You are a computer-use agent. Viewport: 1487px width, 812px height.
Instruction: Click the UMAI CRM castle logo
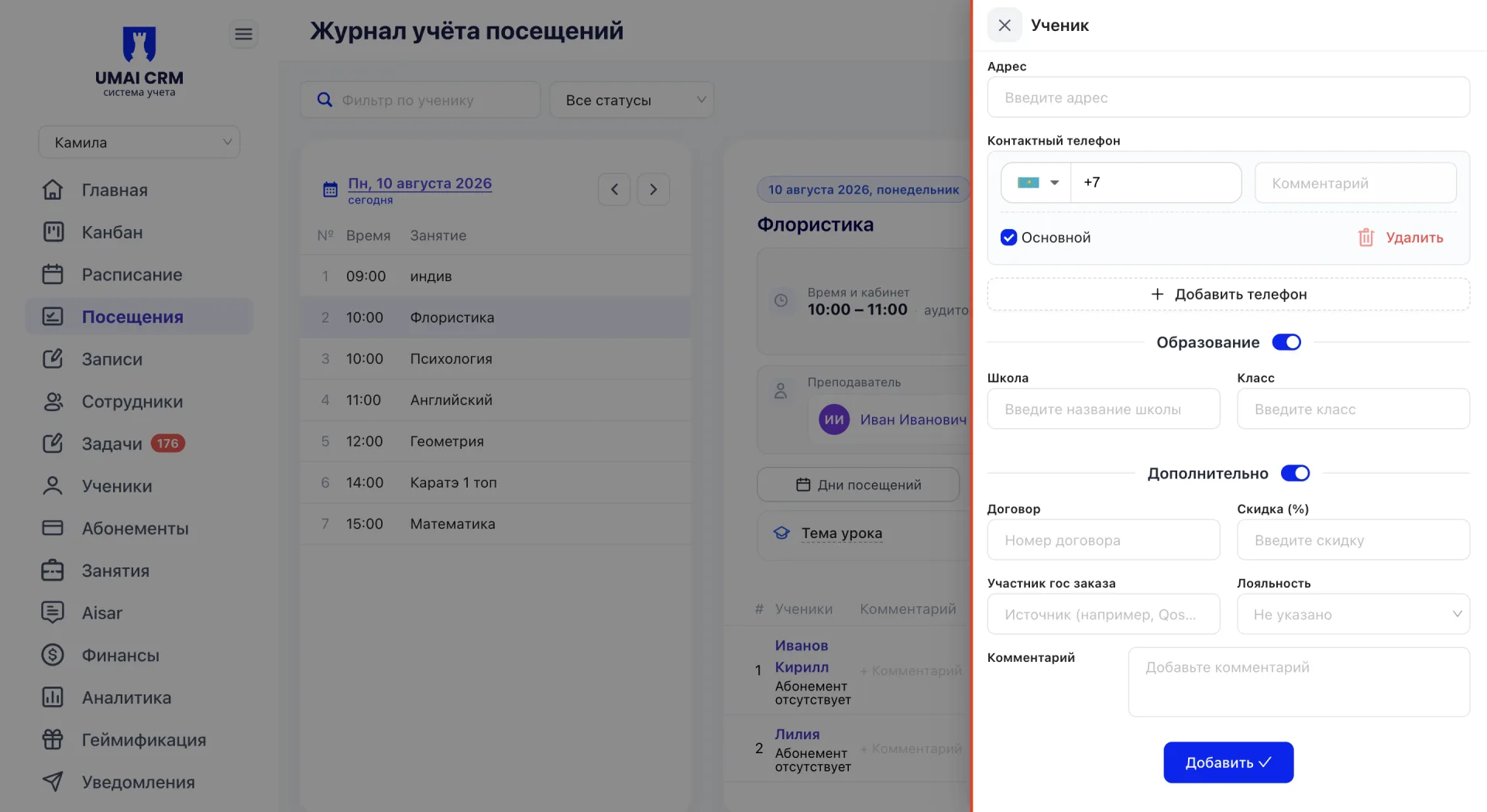[139, 44]
